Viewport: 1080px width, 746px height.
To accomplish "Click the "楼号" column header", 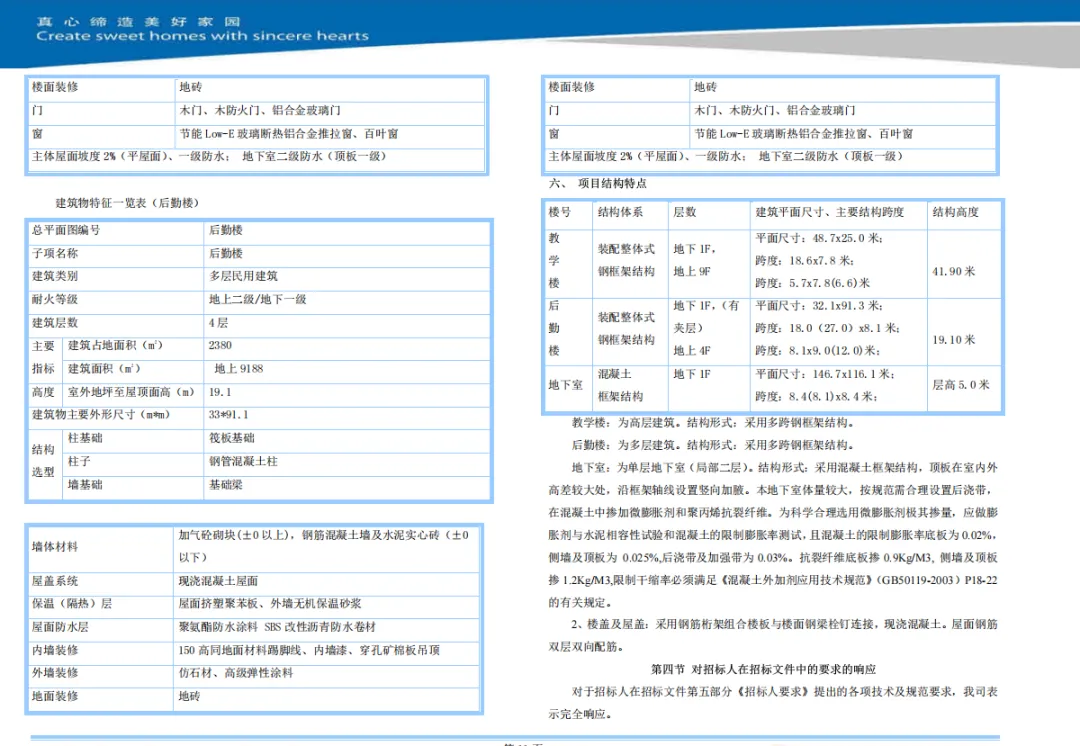I will [559, 212].
